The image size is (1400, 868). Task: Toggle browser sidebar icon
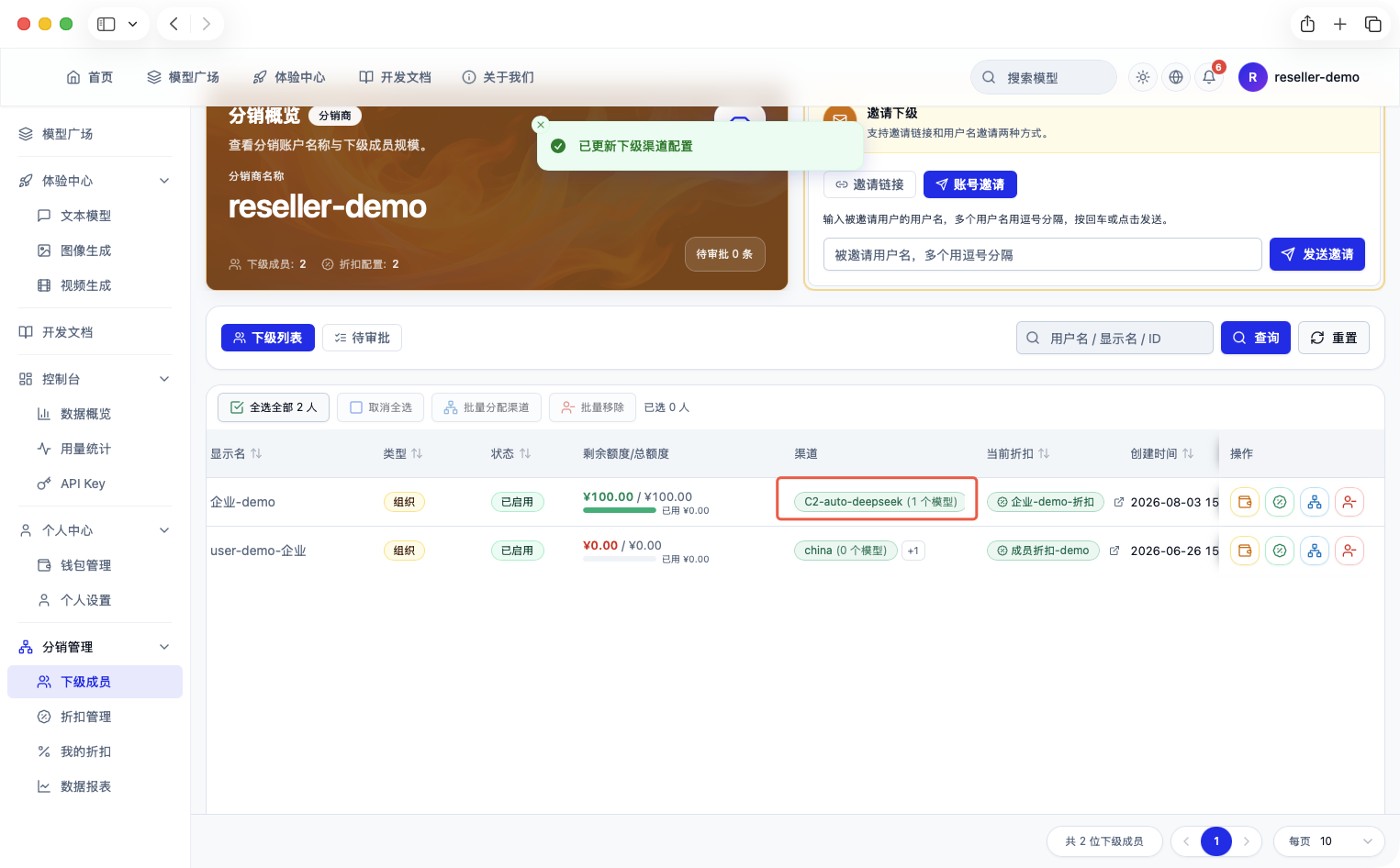[x=106, y=24]
